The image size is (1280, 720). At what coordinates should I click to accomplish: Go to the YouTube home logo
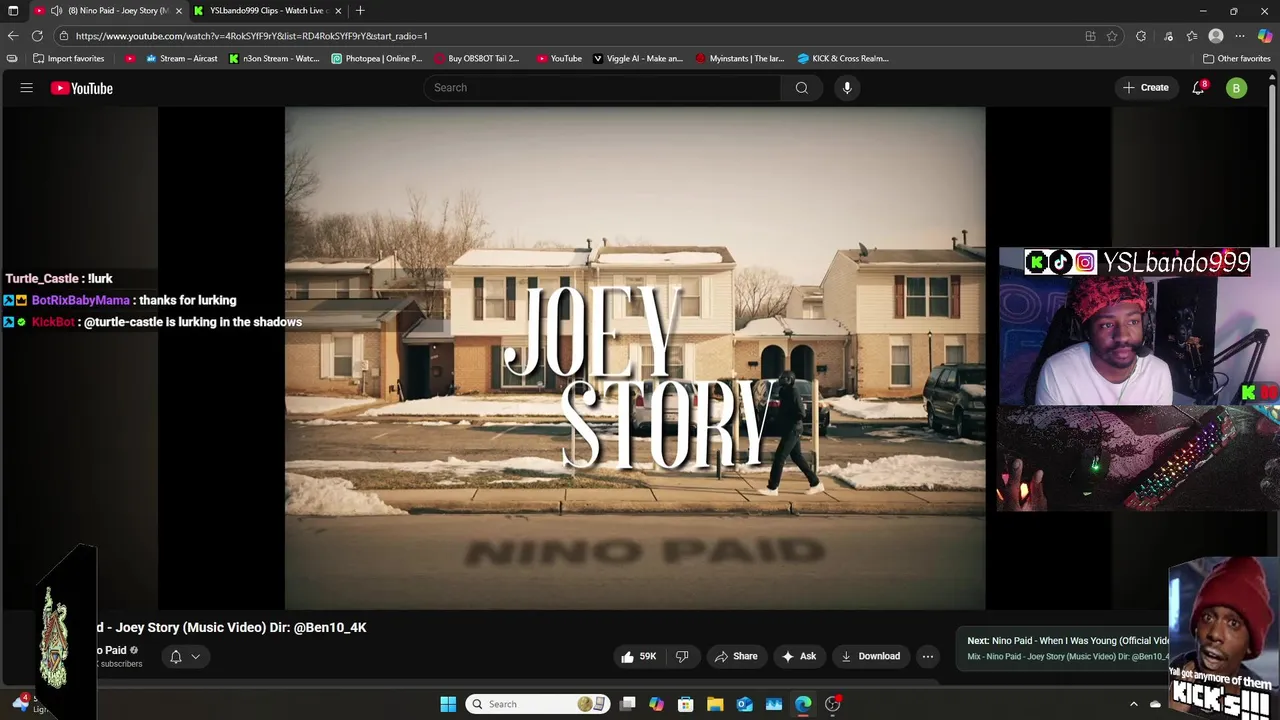pyautogui.click(x=82, y=88)
